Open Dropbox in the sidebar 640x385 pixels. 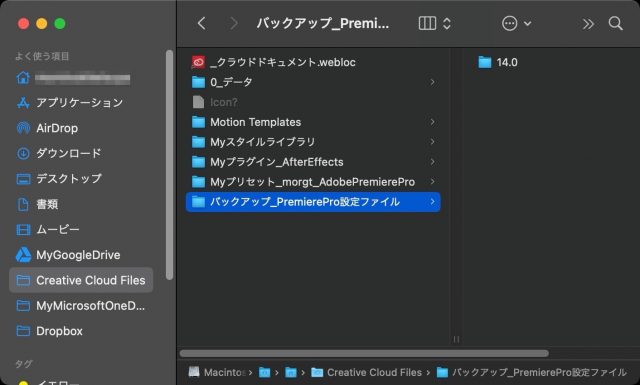(81, 331)
